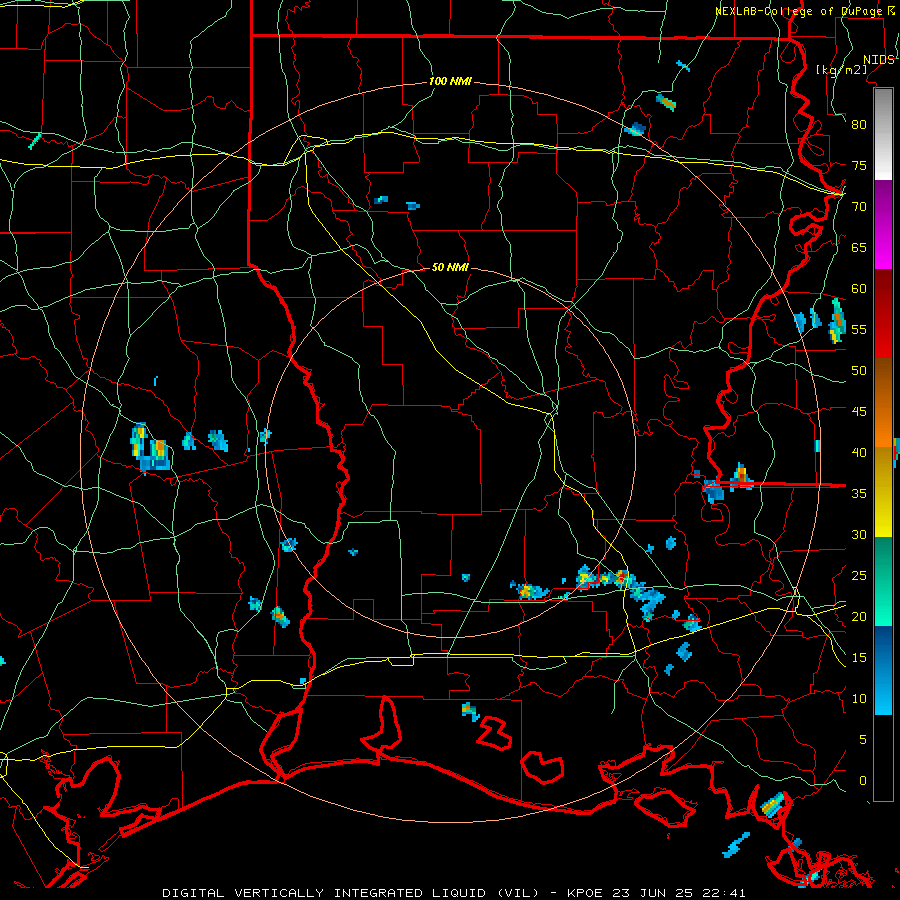Pick the blue segment of the color bar
The height and width of the screenshot is (900, 900).
click(x=883, y=670)
